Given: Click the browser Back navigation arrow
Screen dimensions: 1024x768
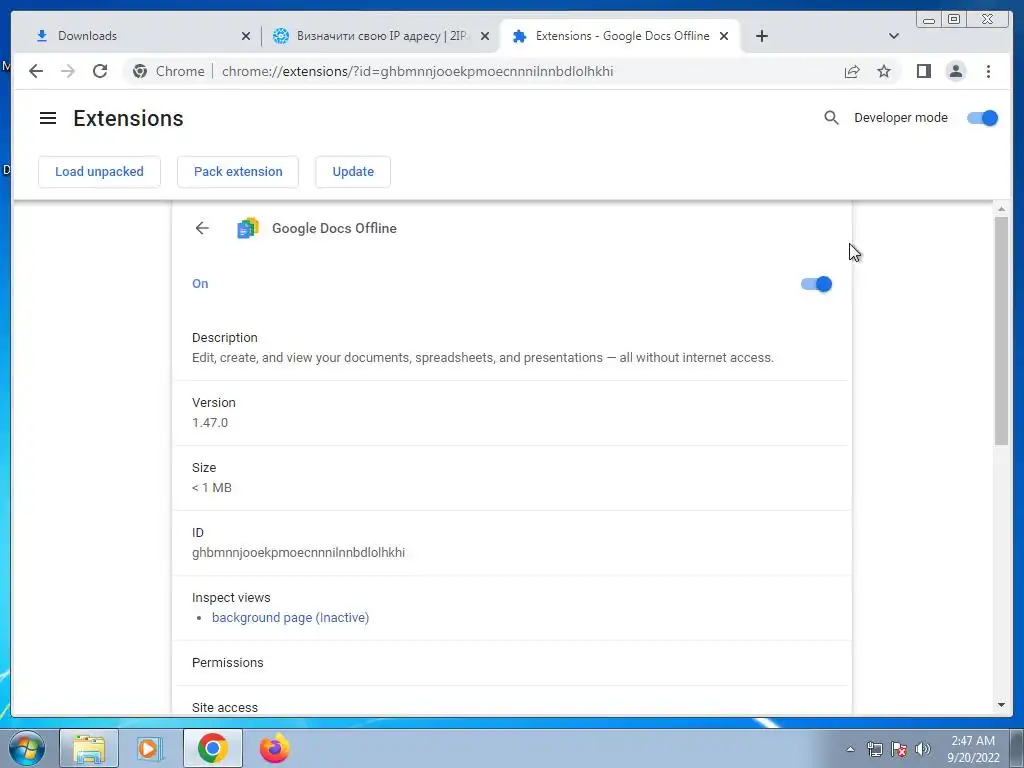Looking at the screenshot, I should pos(36,71).
